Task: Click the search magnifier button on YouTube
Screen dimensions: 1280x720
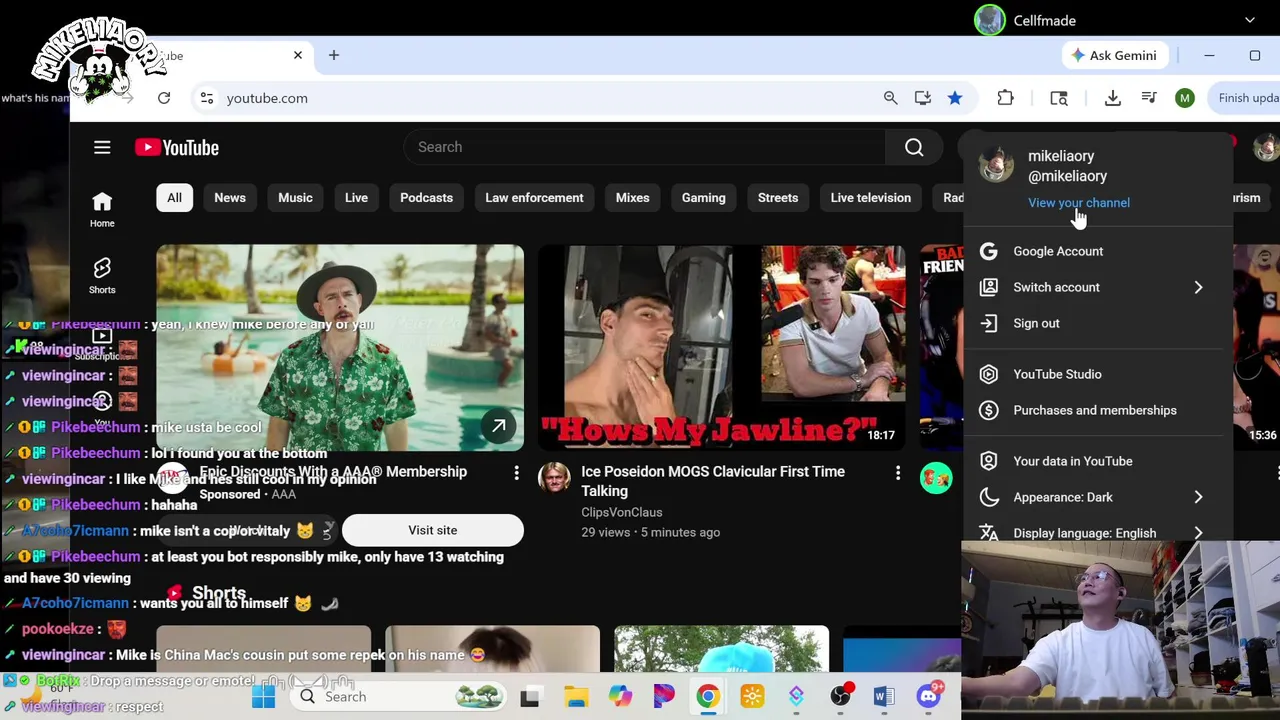Action: click(x=914, y=147)
